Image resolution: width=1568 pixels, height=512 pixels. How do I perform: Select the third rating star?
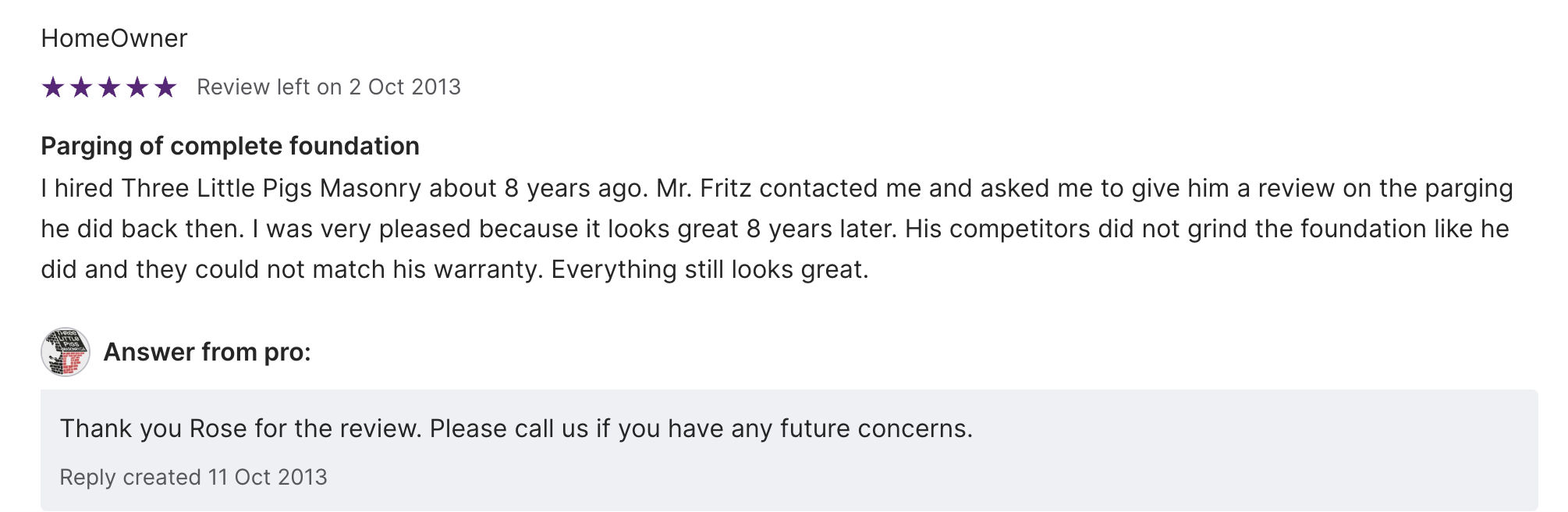click(x=109, y=87)
